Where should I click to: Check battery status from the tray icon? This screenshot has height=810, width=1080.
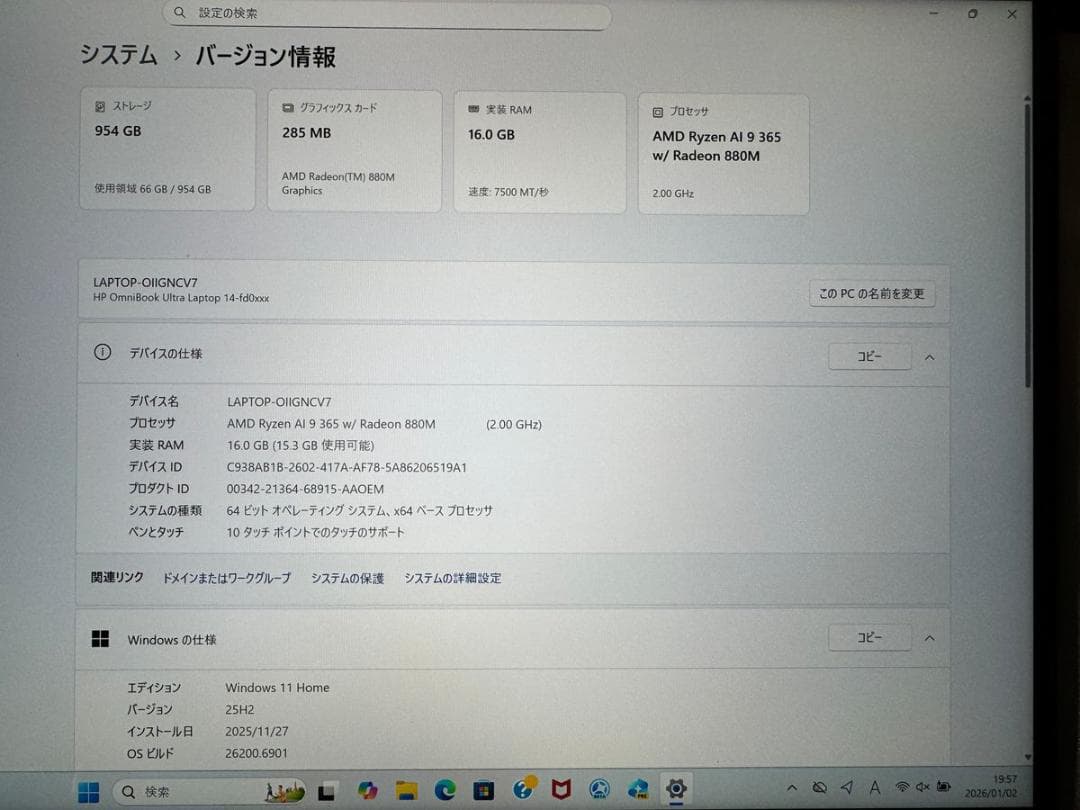click(943, 787)
